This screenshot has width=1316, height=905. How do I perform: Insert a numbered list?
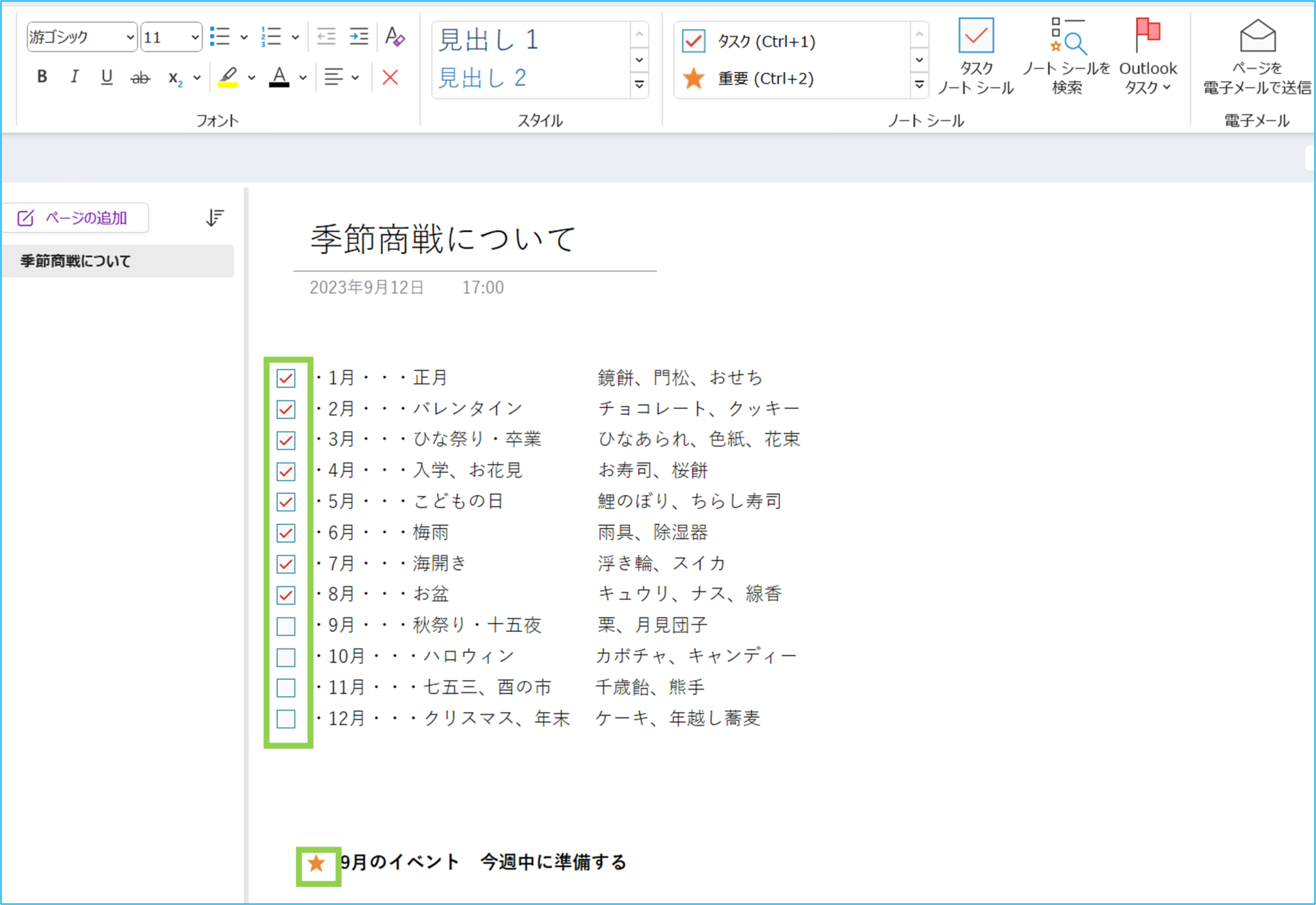(271, 37)
